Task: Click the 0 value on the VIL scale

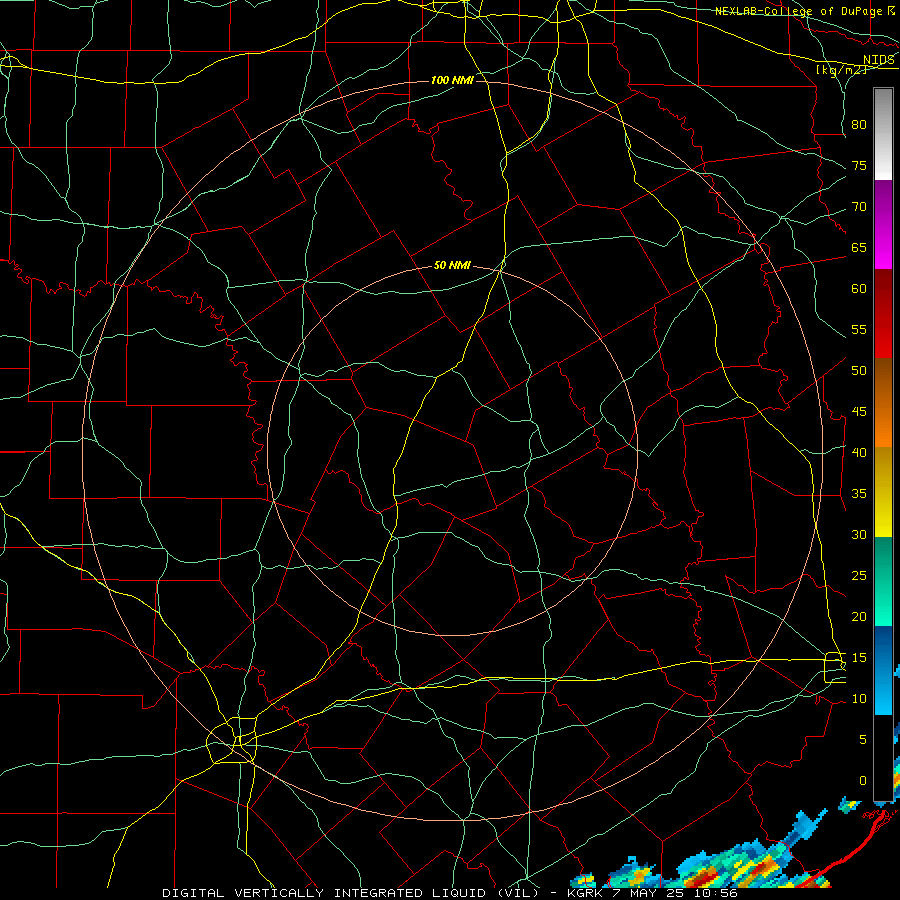Action: point(863,781)
